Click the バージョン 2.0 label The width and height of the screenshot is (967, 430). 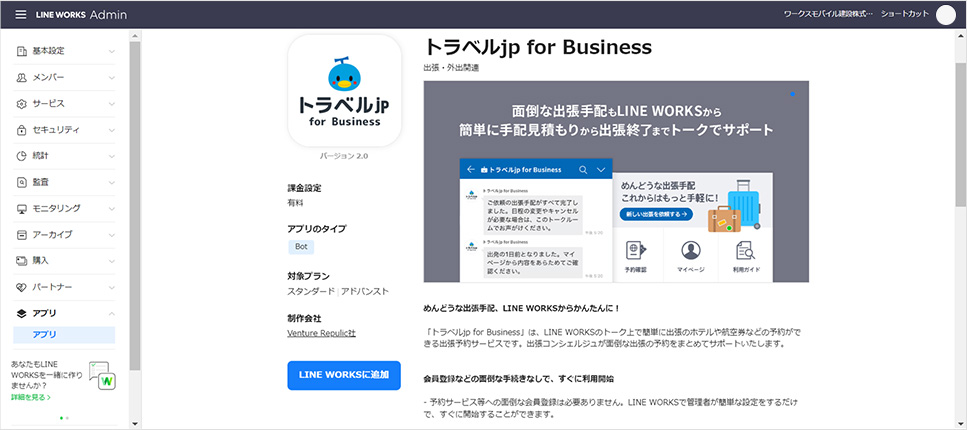[x=344, y=156]
